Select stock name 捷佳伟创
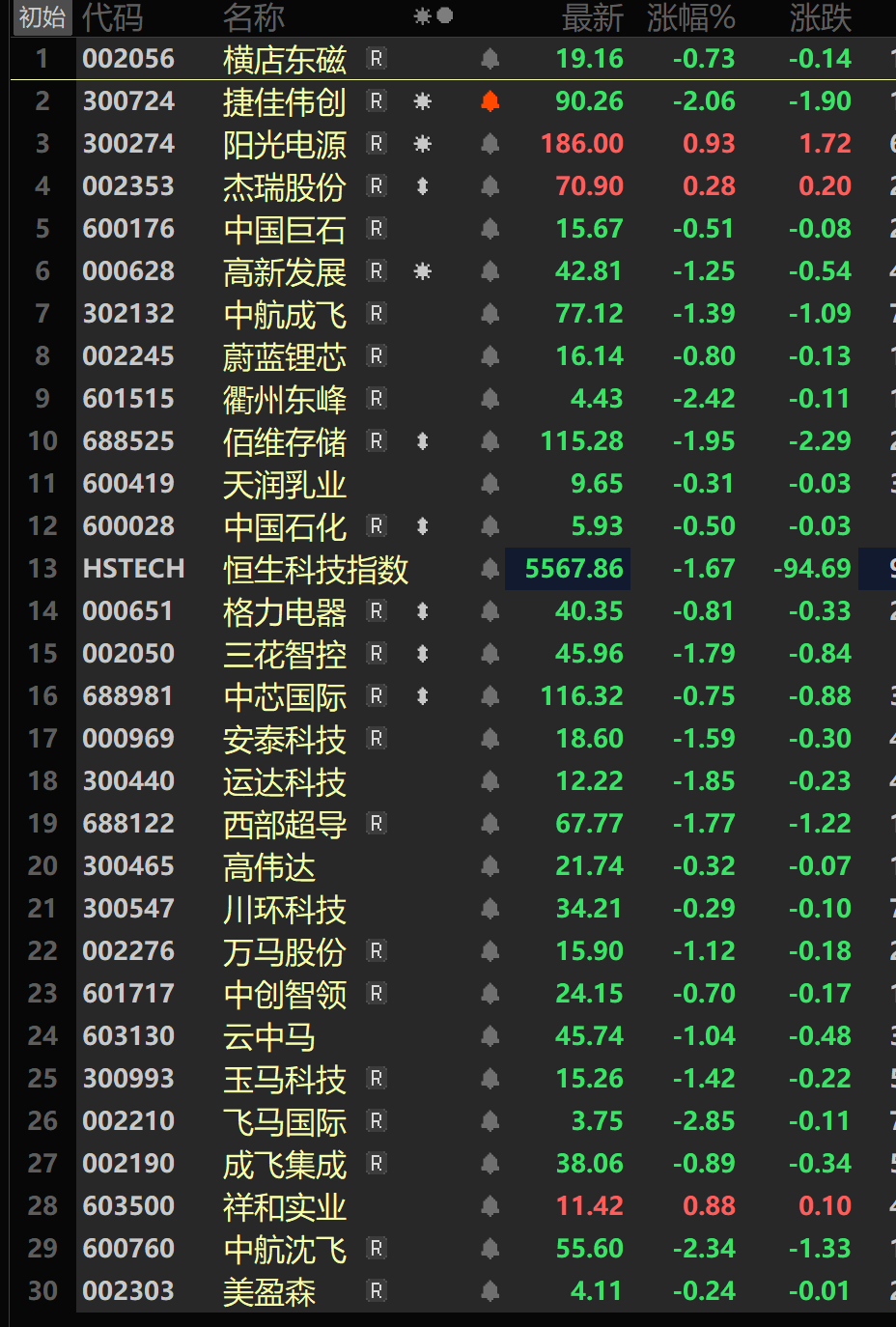Image resolution: width=896 pixels, height=1327 pixels. pos(285,101)
